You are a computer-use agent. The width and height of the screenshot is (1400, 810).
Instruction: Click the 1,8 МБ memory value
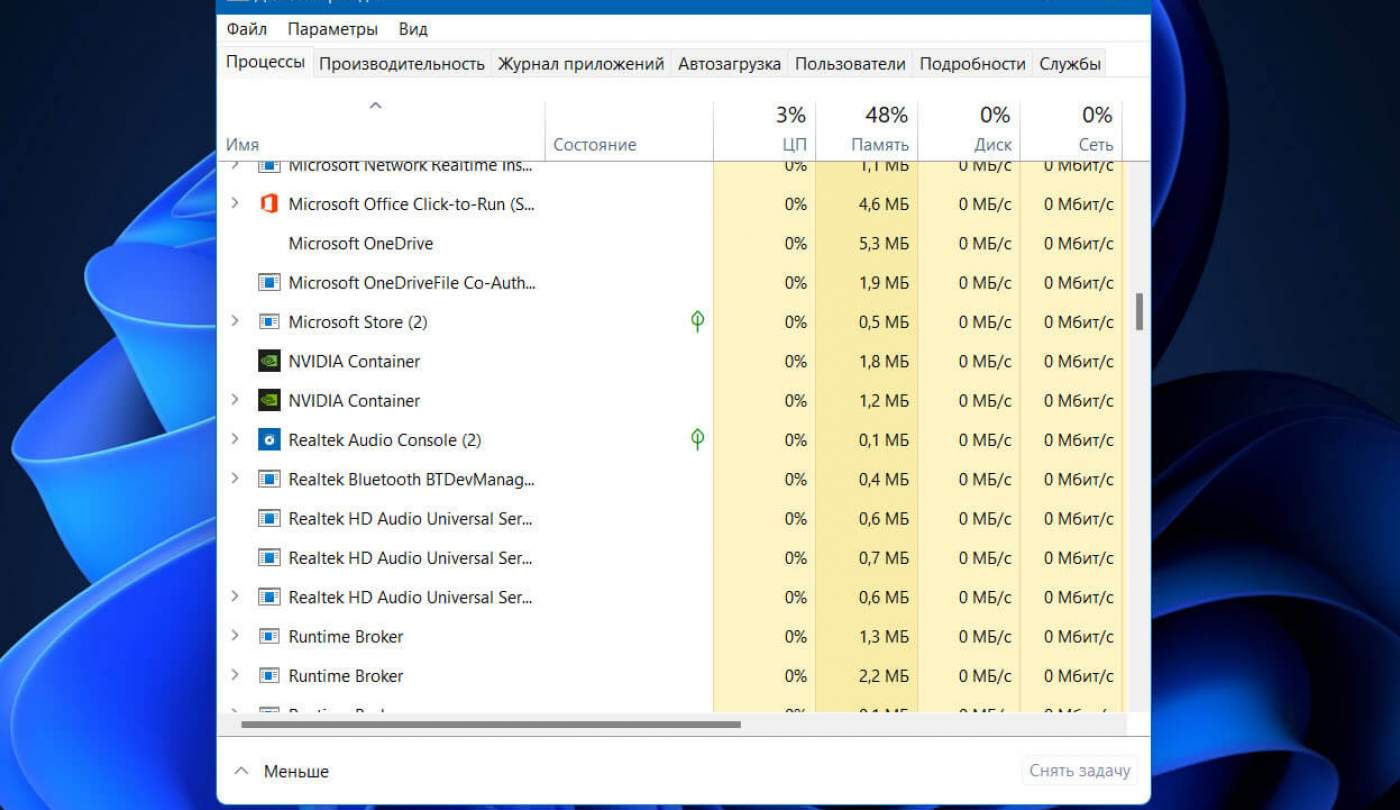coord(884,361)
